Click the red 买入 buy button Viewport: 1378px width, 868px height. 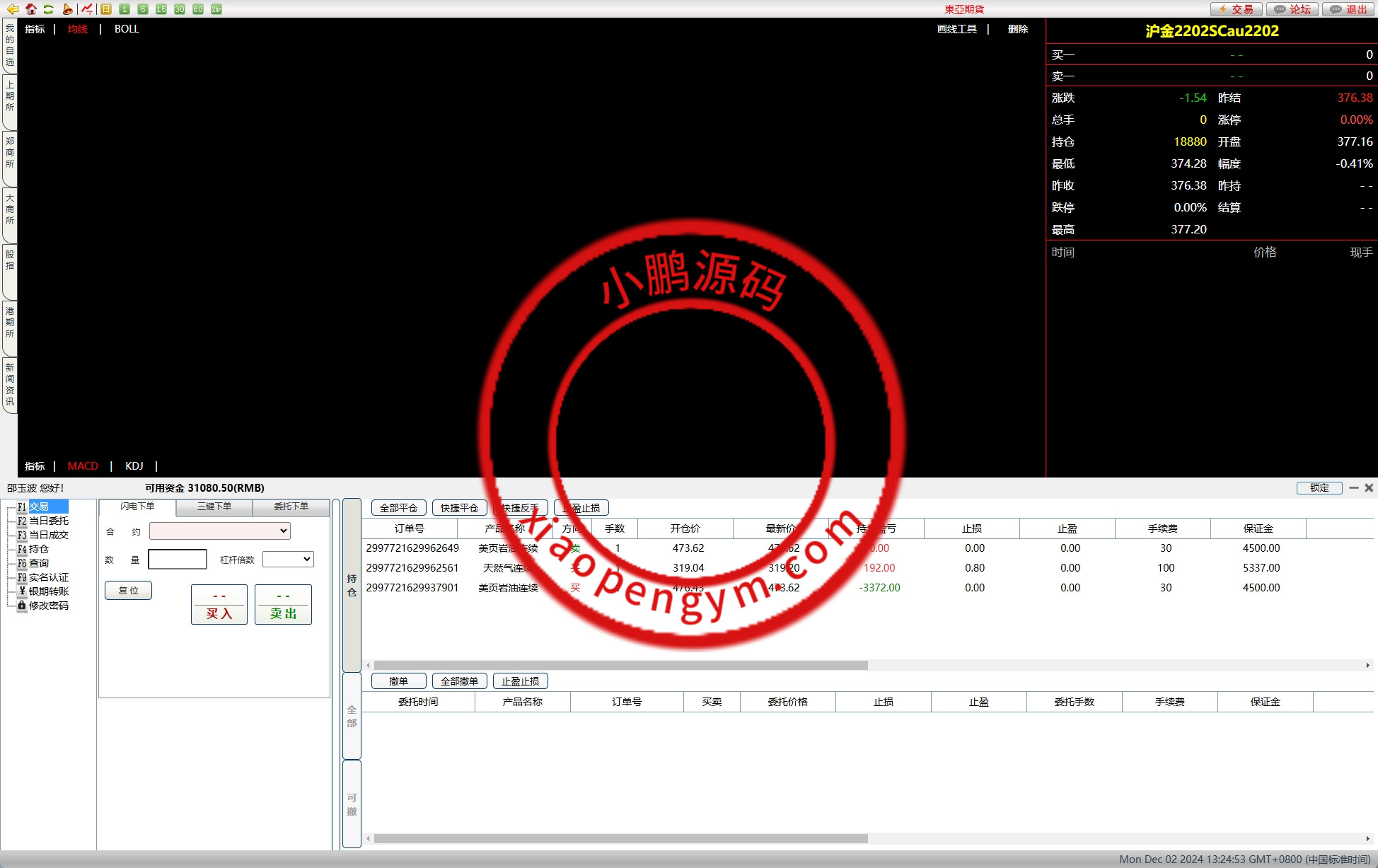pos(219,605)
